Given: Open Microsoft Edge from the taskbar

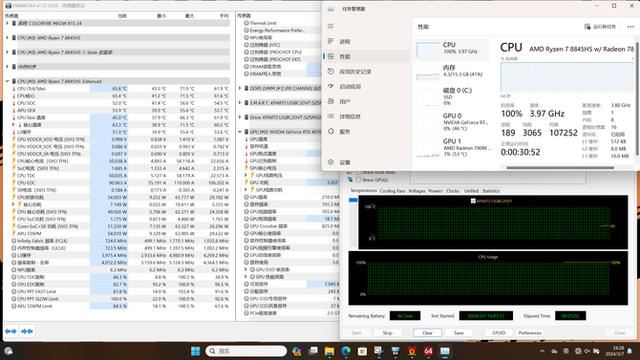Looking at the screenshot, I should 346,351.
